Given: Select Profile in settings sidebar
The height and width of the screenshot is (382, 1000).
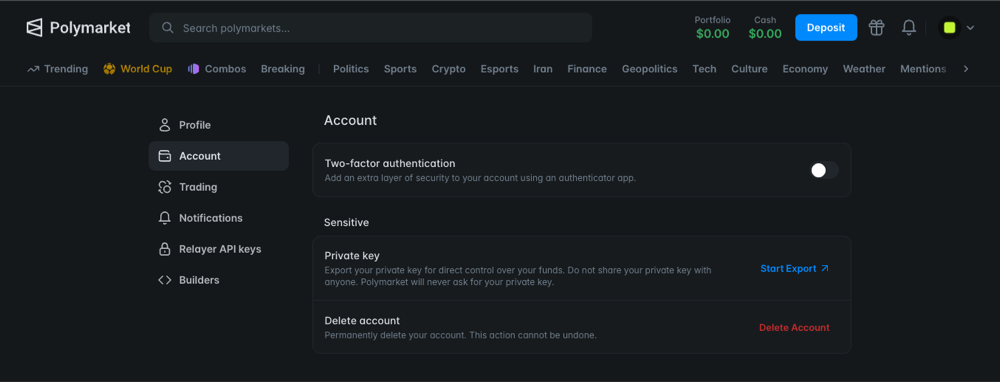Looking at the screenshot, I should 219,125.
